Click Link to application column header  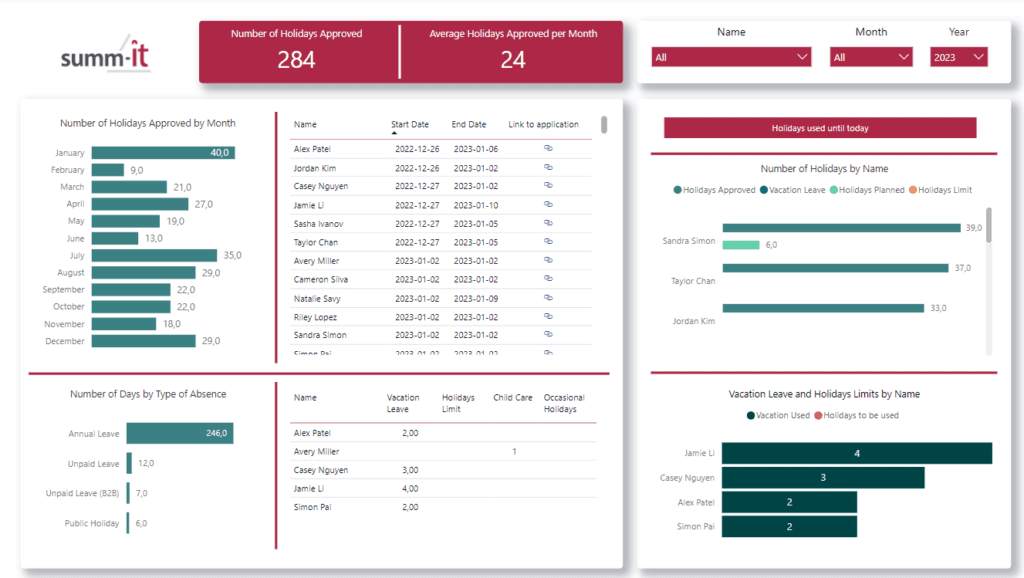coord(543,124)
